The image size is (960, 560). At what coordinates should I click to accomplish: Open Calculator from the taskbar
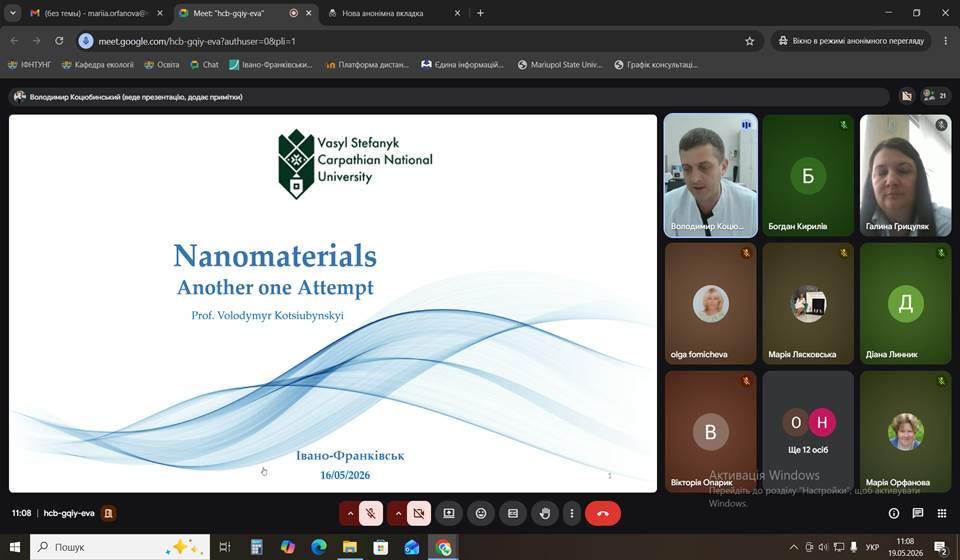[x=257, y=547]
